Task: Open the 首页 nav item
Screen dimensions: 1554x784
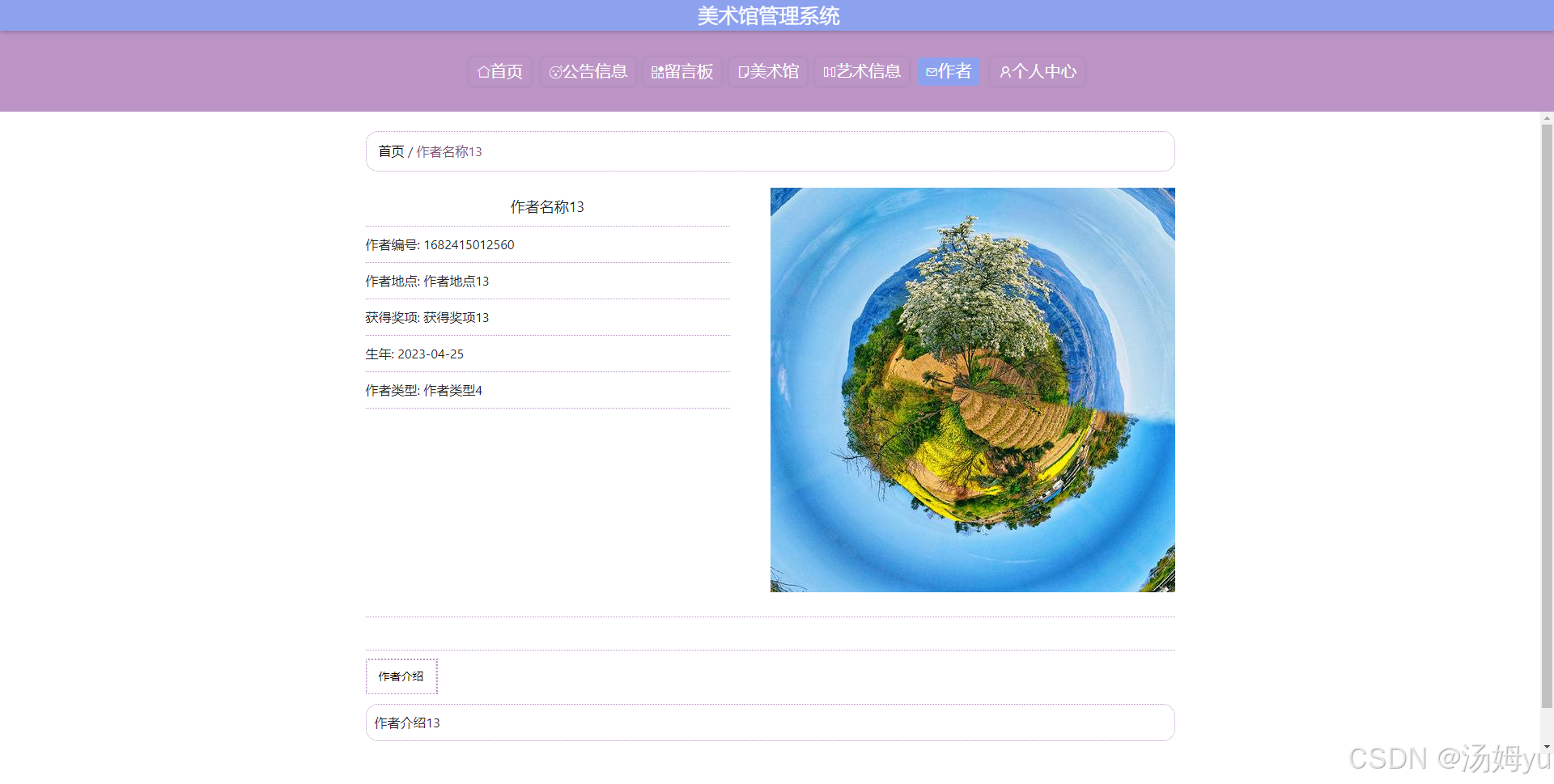Action: 500,71
